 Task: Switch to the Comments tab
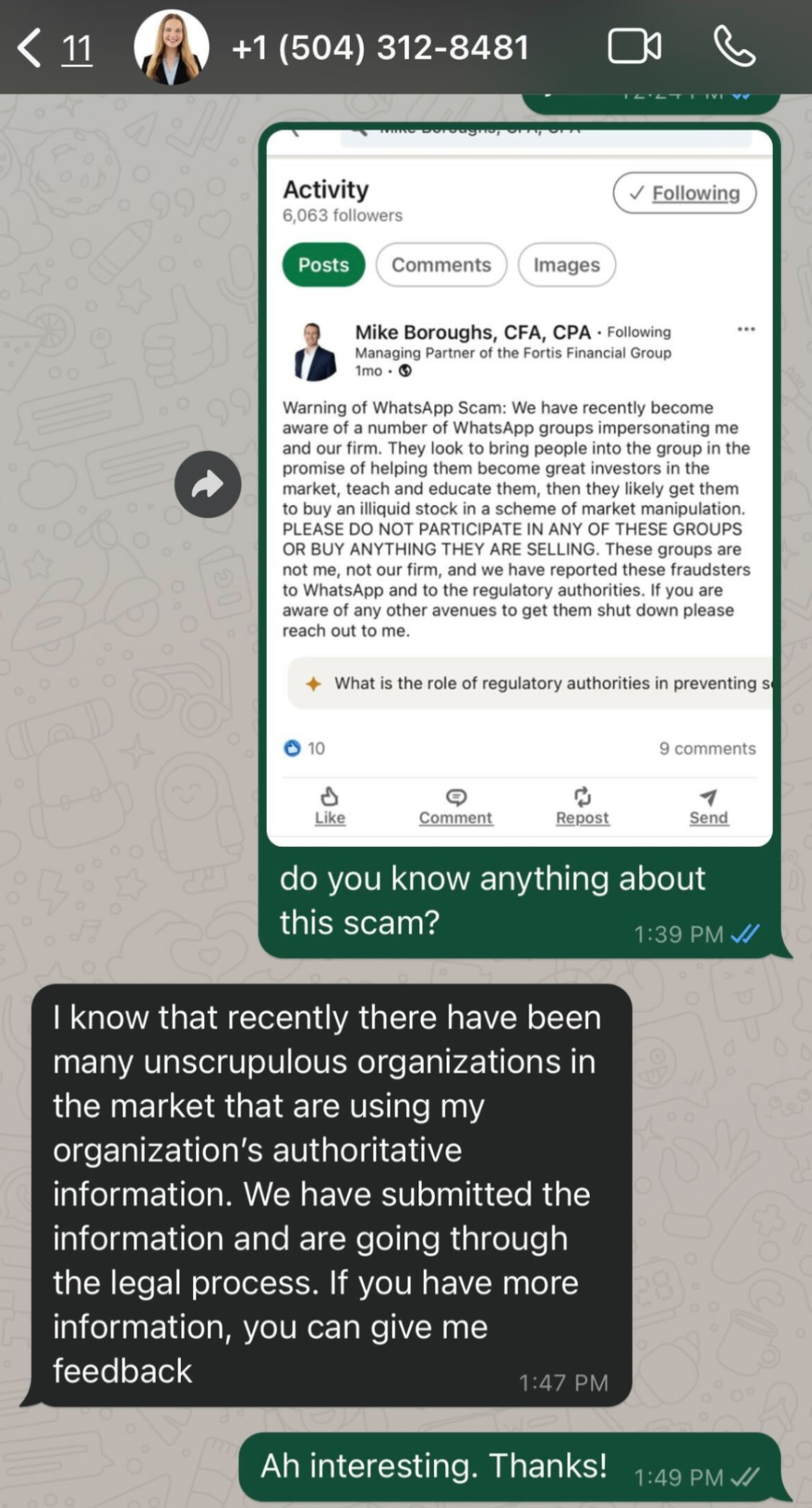pyautogui.click(x=441, y=265)
